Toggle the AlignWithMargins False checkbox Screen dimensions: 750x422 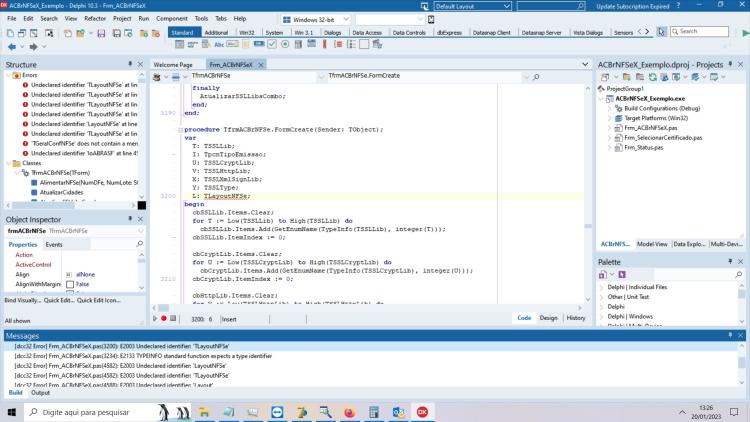pos(70,284)
